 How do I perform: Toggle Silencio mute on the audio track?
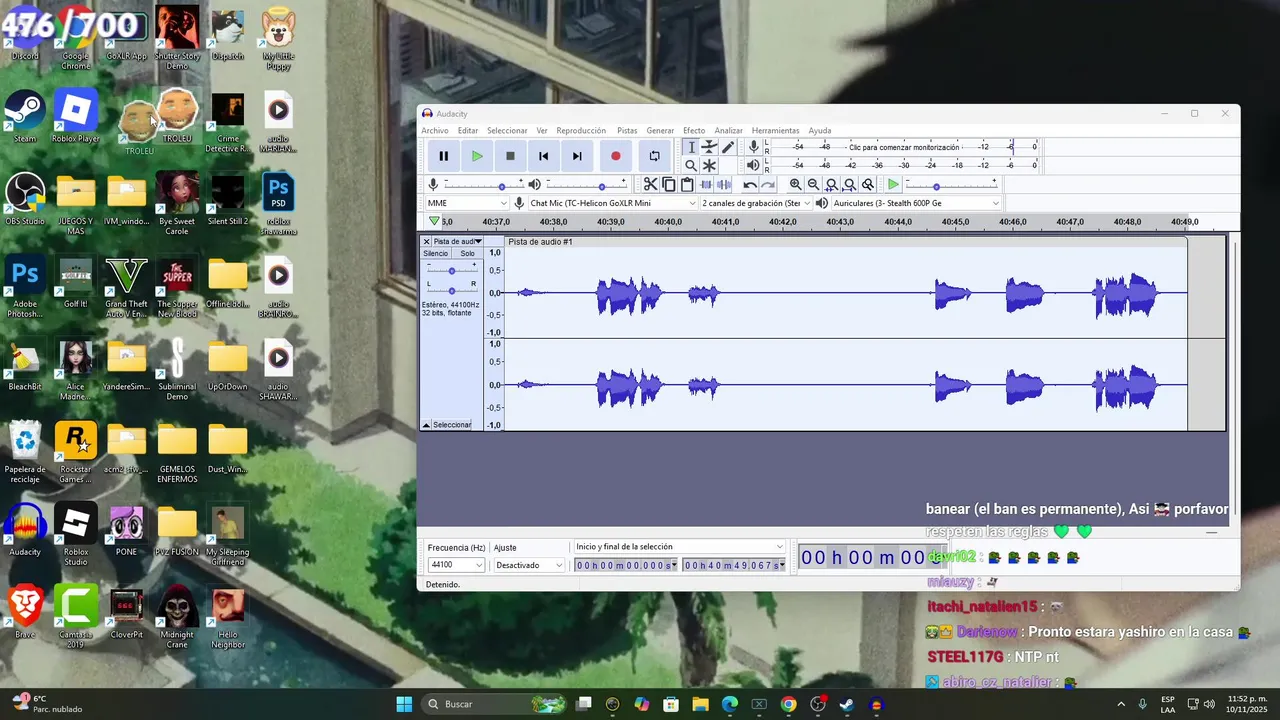(436, 254)
